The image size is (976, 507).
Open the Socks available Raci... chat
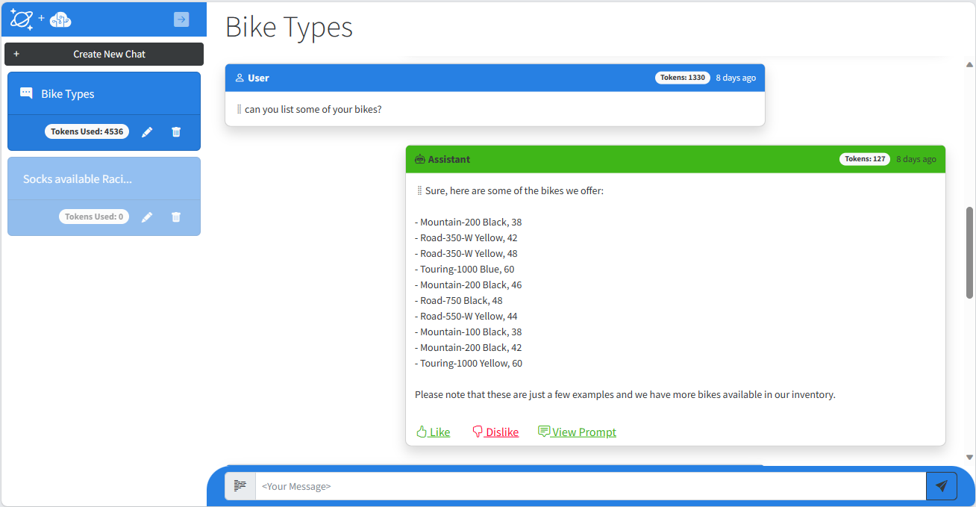pos(104,179)
